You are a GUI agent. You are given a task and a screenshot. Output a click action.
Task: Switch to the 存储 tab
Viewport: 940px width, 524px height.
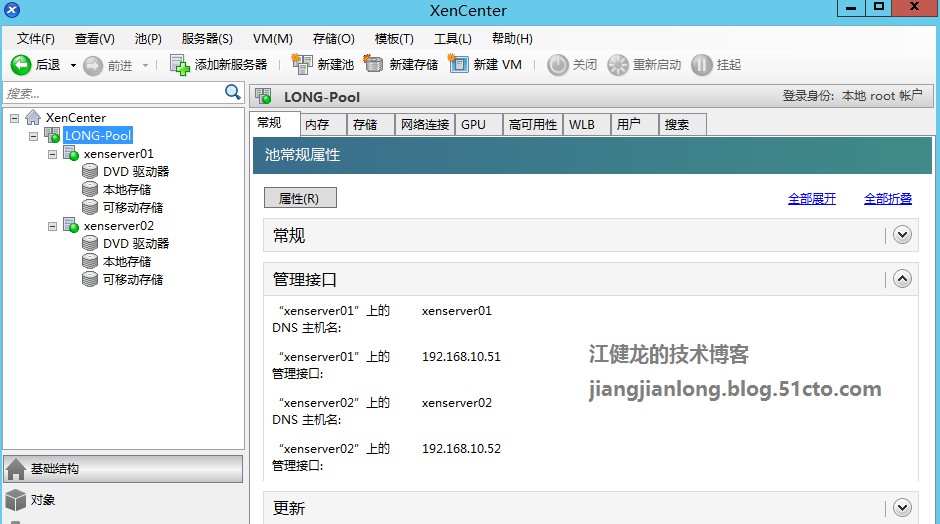coord(370,125)
